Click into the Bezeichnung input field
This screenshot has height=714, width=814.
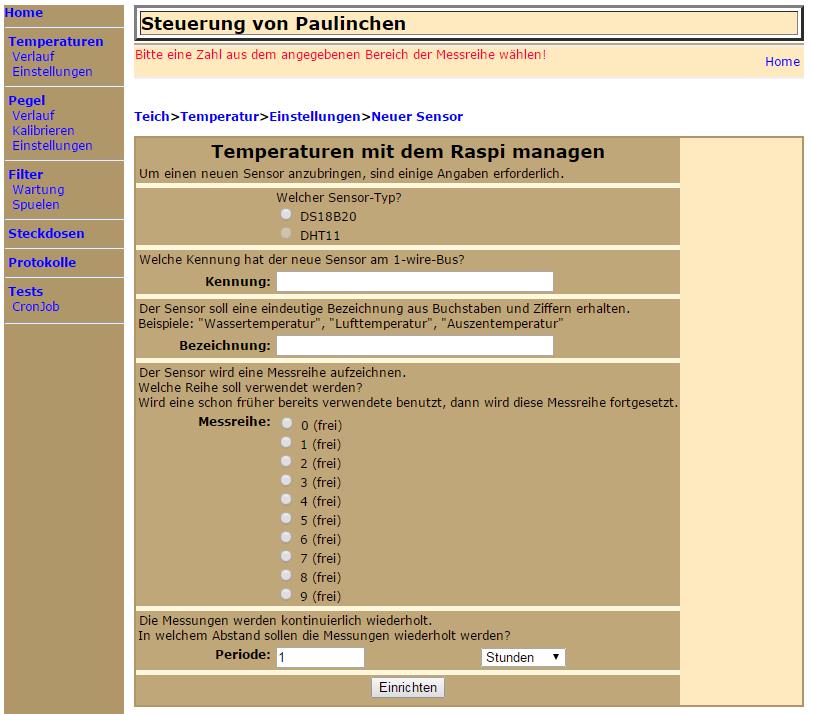click(414, 346)
